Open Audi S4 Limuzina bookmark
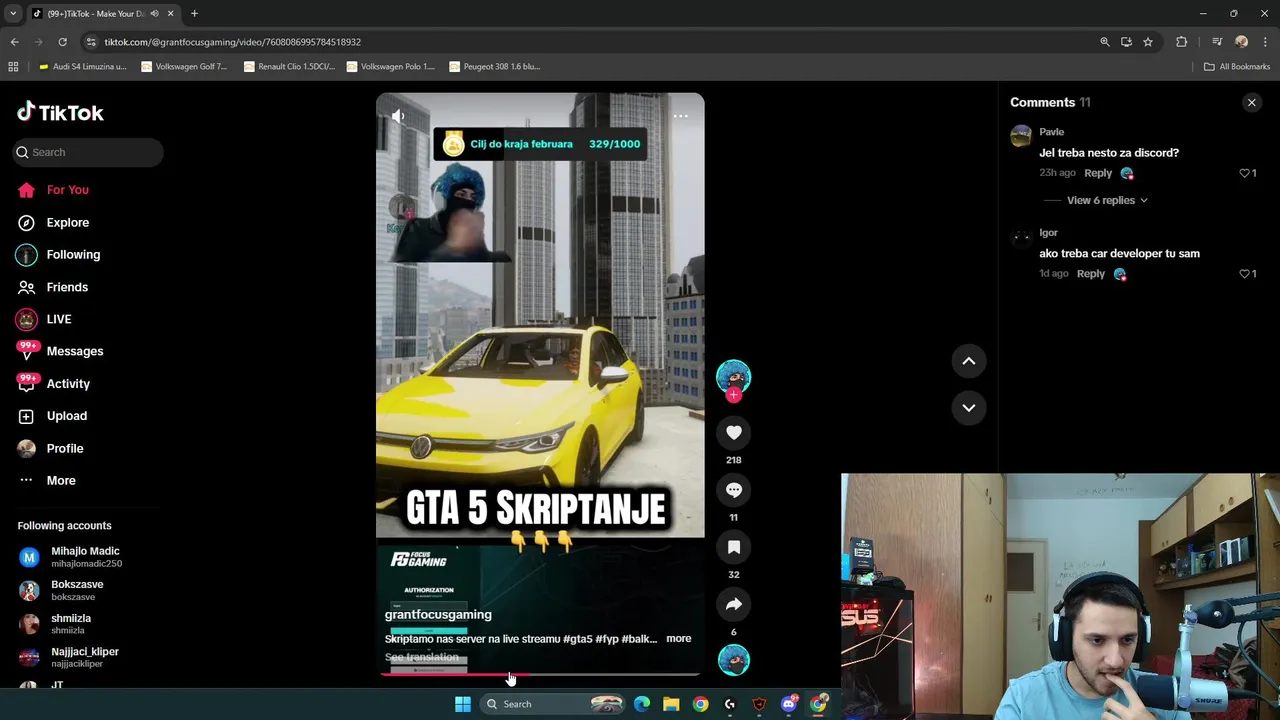The image size is (1280, 720). [82, 67]
